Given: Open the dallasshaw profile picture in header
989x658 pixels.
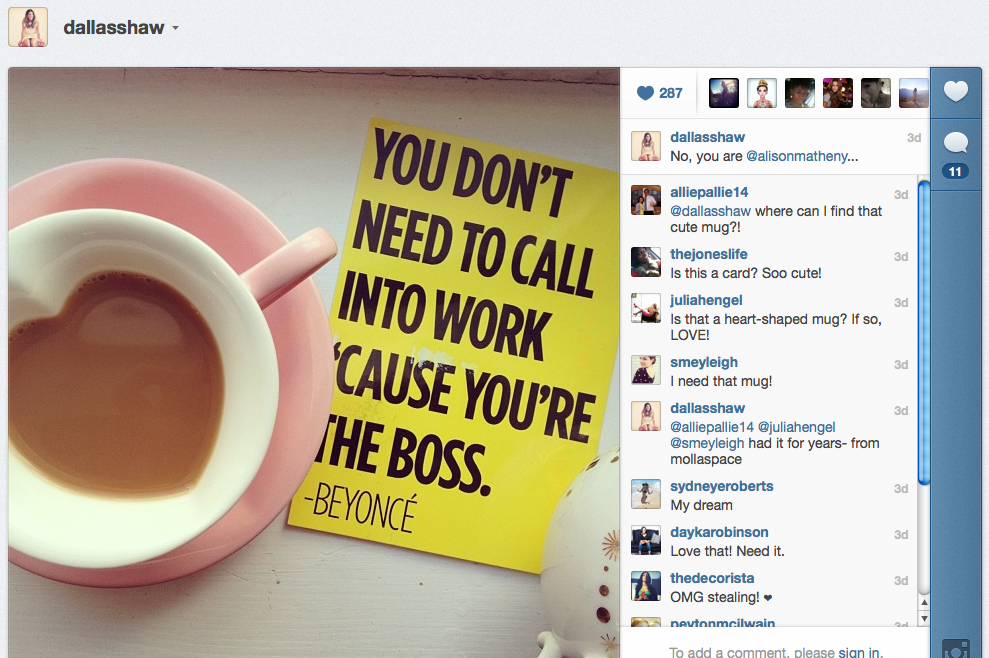Looking at the screenshot, I should [28, 27].
